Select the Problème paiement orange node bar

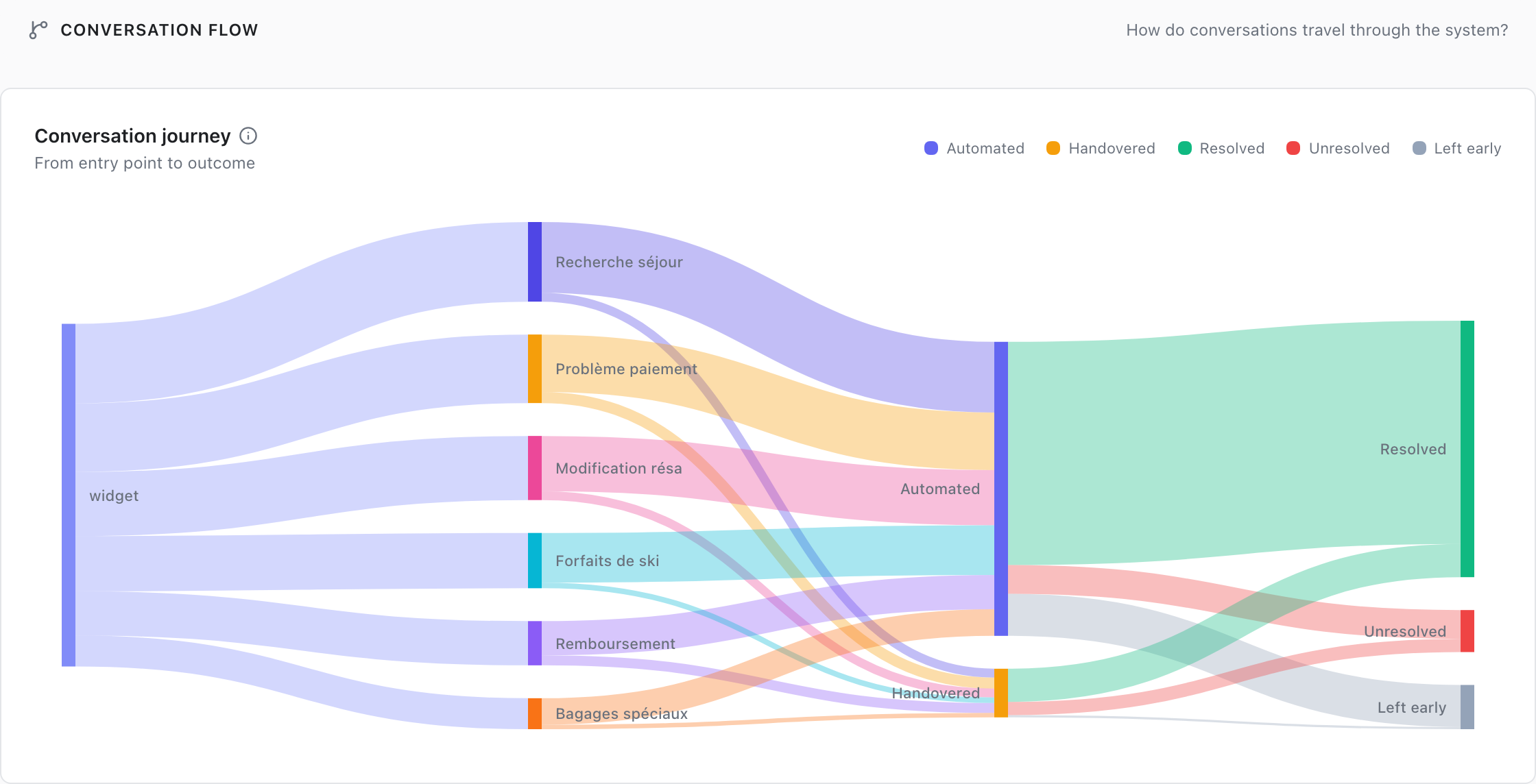[535, 369]
